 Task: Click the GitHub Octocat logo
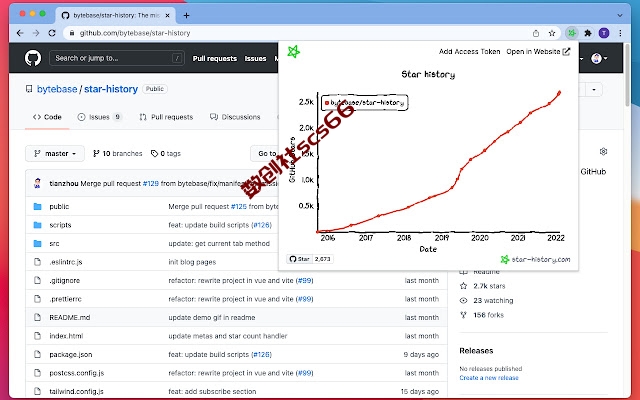pyautogui.click(x=33, y=58)
